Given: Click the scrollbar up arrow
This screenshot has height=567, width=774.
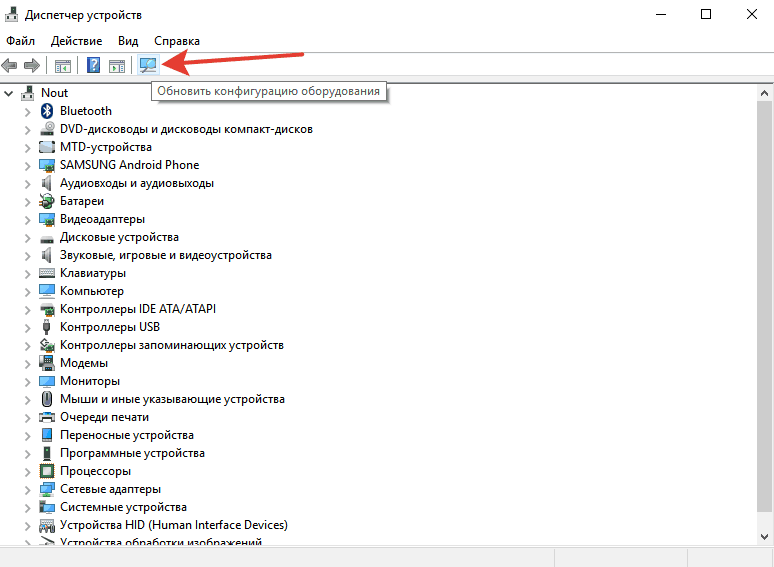Looking at the screenshot, I should point(764,93).
